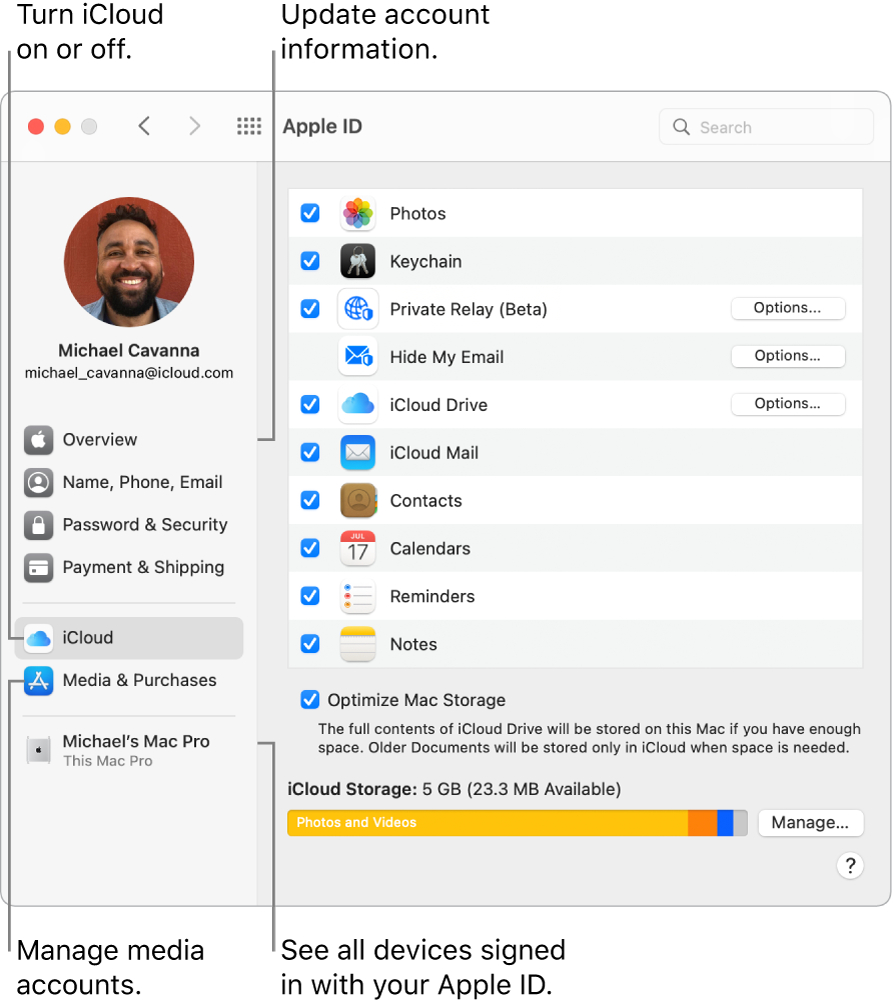Screen dimensions: 894x1008
Task: Click the Keychain icon
Action: click(358, 261)
